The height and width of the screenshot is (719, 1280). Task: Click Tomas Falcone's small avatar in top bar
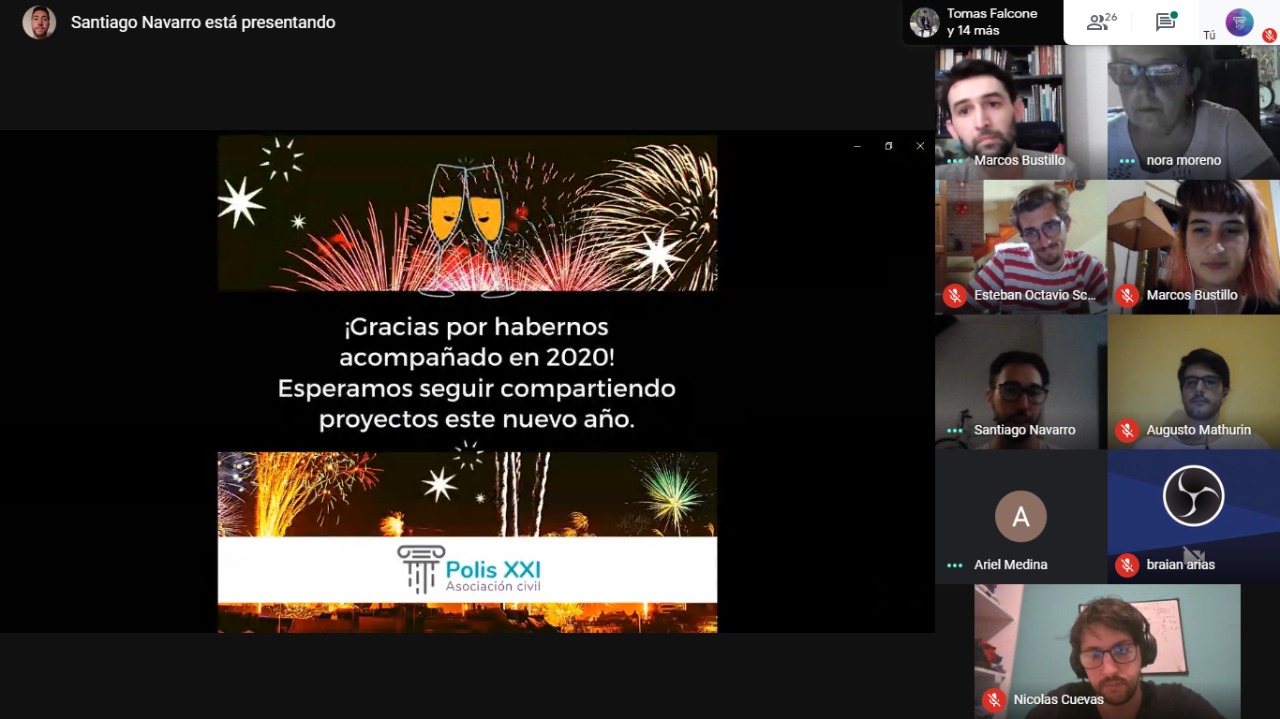(x=924, y=22)
